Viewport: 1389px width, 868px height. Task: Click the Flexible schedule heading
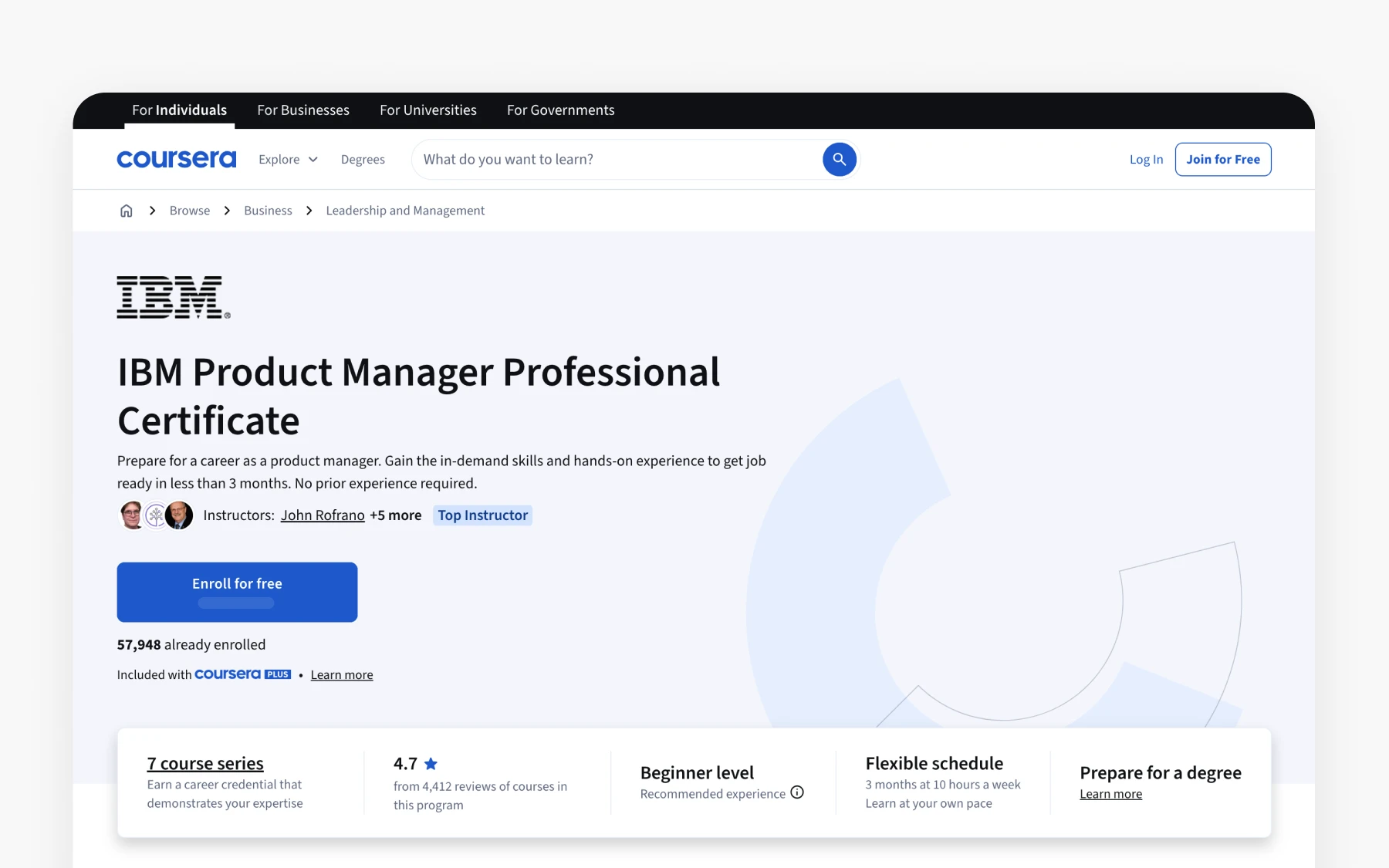click(934, 763)
